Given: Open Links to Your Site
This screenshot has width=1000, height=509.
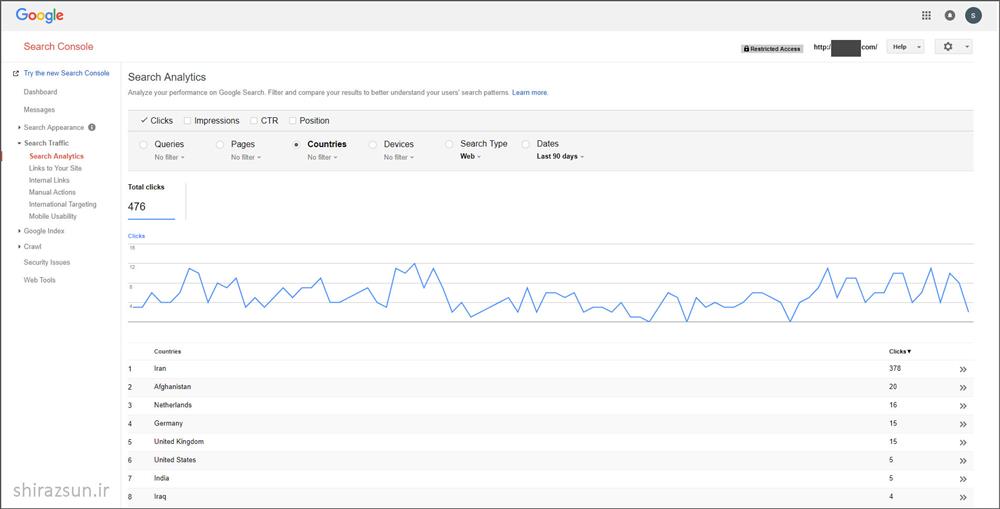Looking at the screenshot, I should 55,168.
